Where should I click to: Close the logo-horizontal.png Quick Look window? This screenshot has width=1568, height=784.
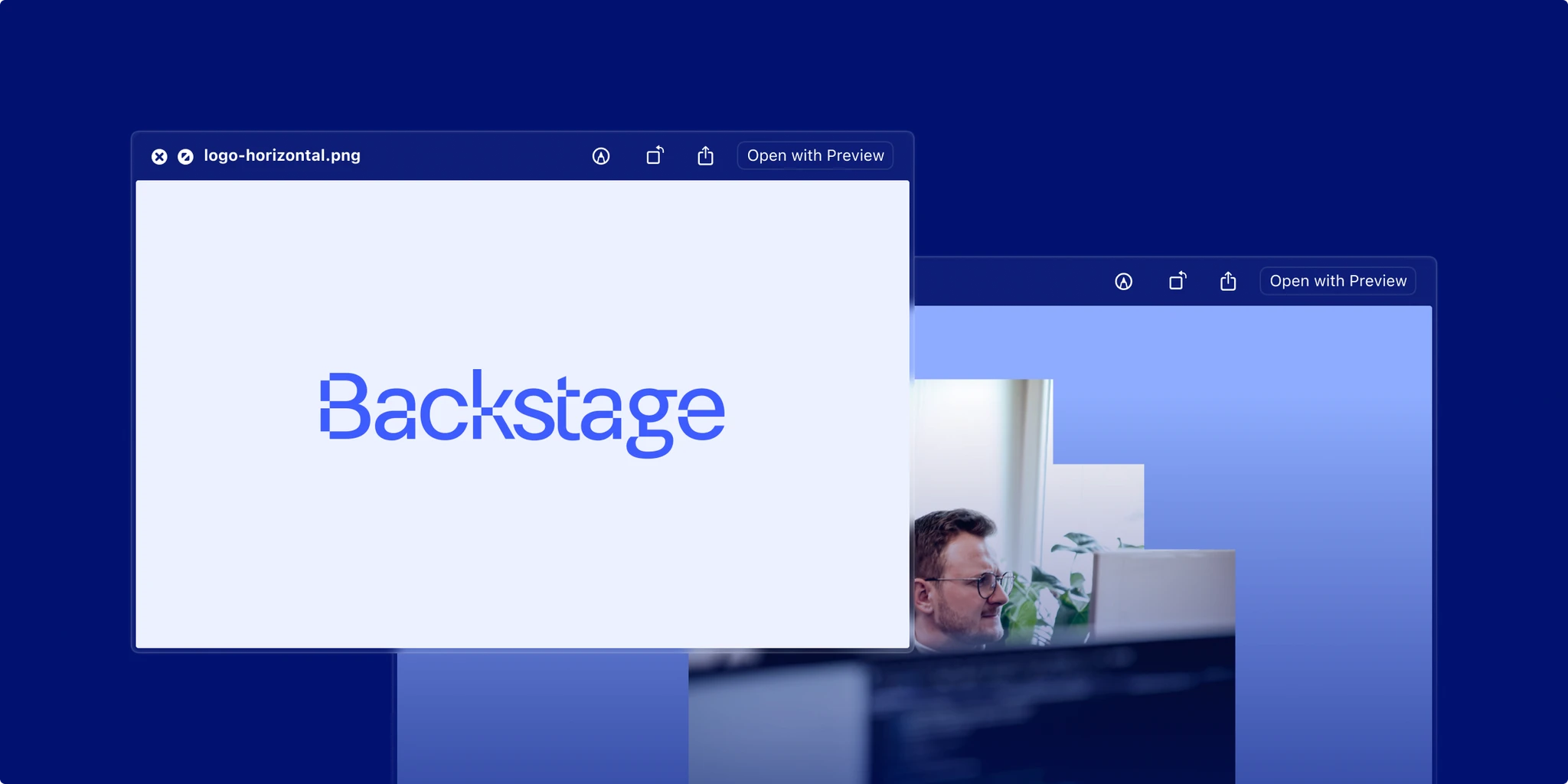point(159,156)
